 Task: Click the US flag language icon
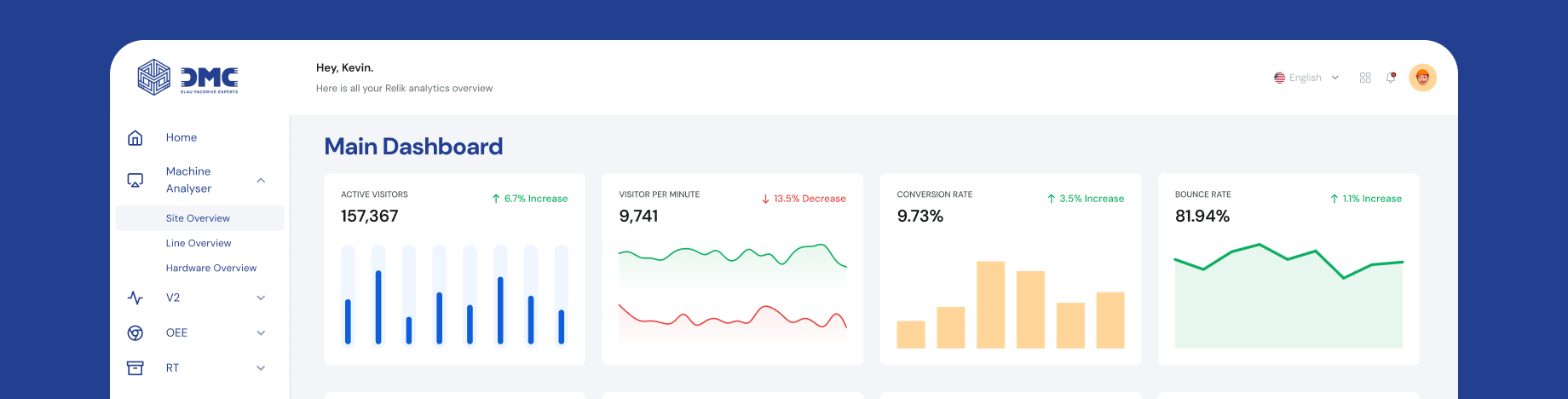[x=1279, y=78]
